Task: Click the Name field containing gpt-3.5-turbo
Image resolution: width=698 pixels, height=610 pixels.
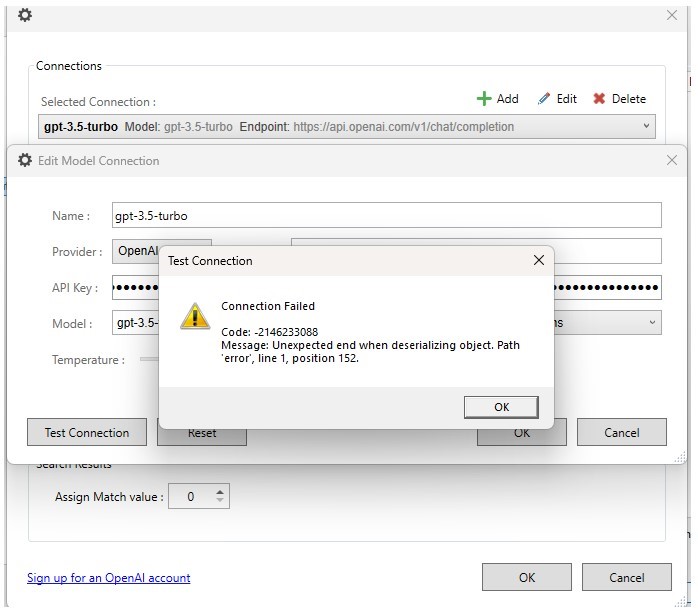Action: coord(386,215)
